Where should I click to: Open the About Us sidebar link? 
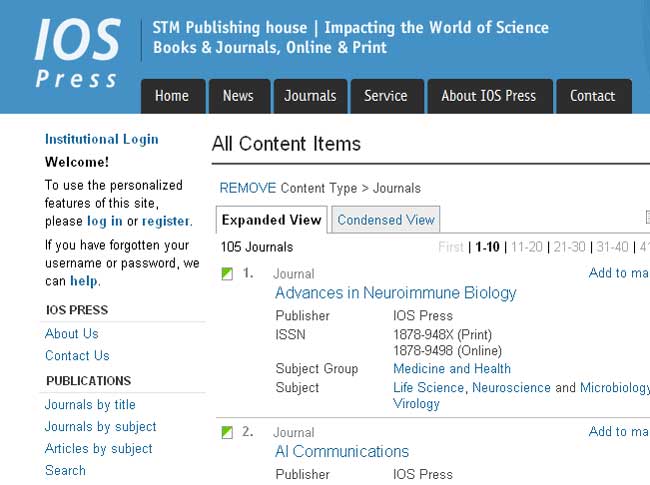pyautogui.click(x=72, y=334)
